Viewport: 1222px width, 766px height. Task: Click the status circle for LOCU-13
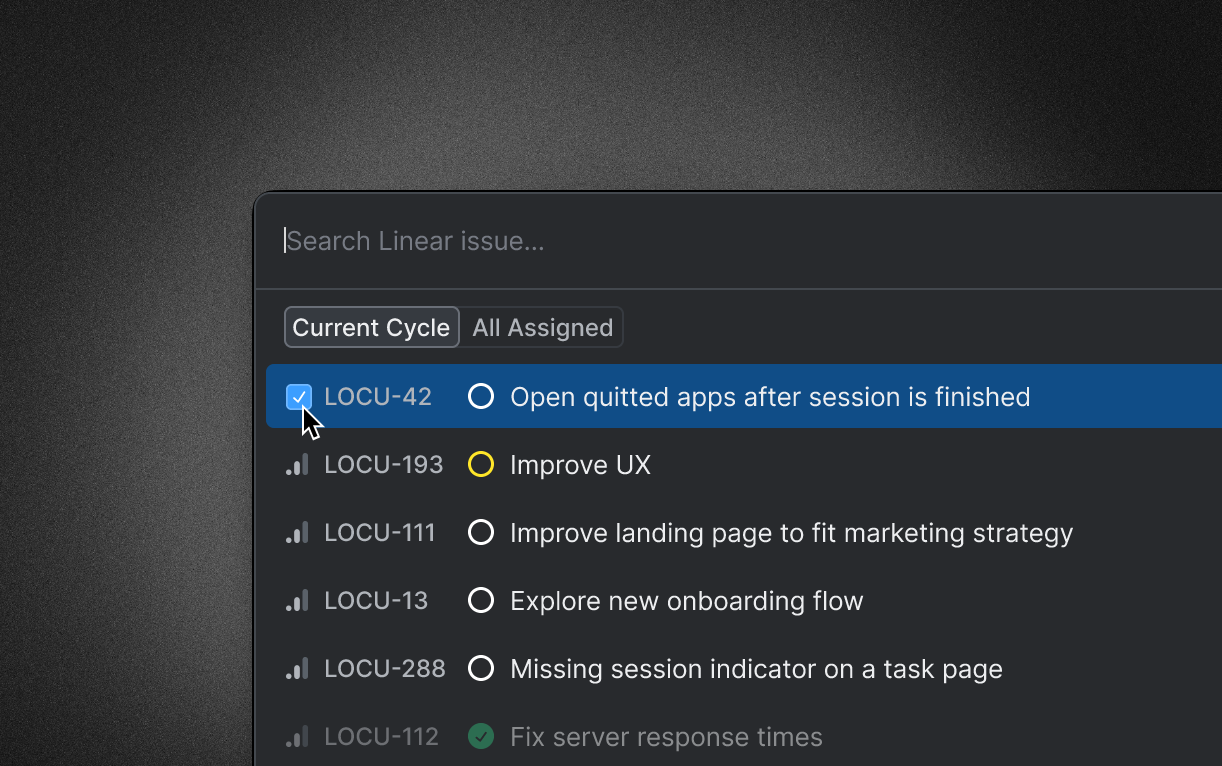click(x=481, y=601)
